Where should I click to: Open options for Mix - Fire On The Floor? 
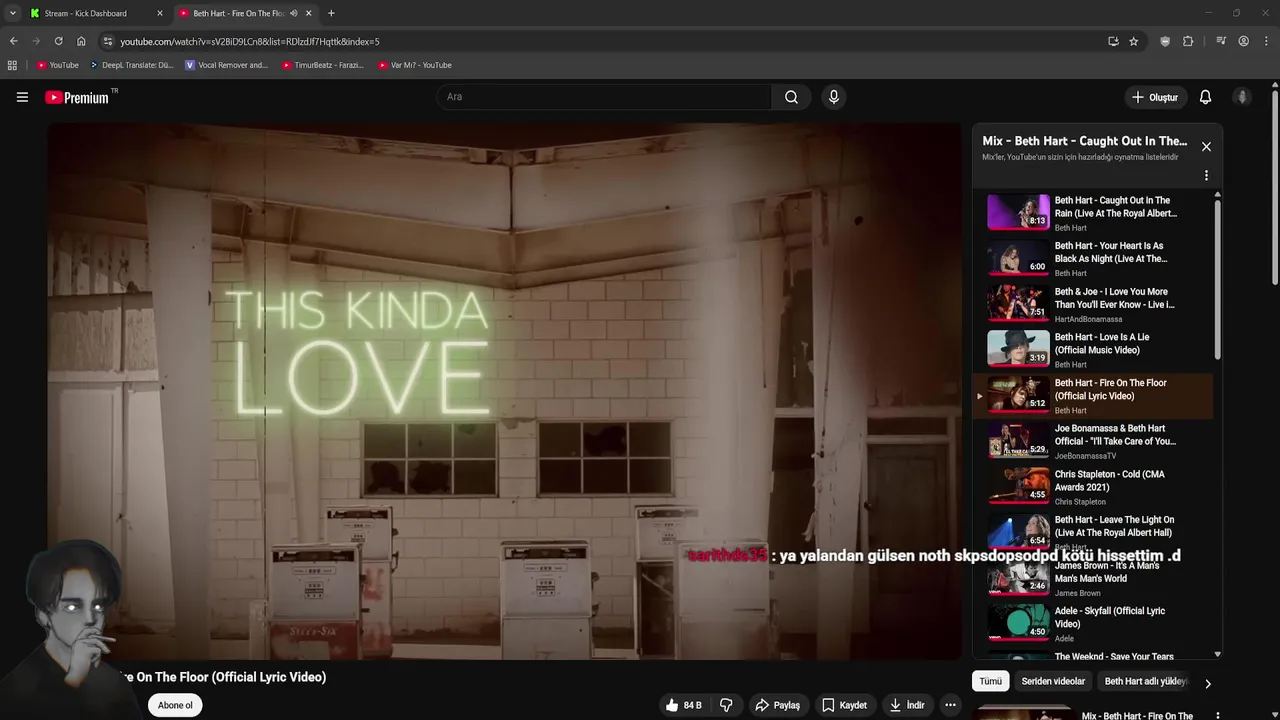pos(1217,716)
